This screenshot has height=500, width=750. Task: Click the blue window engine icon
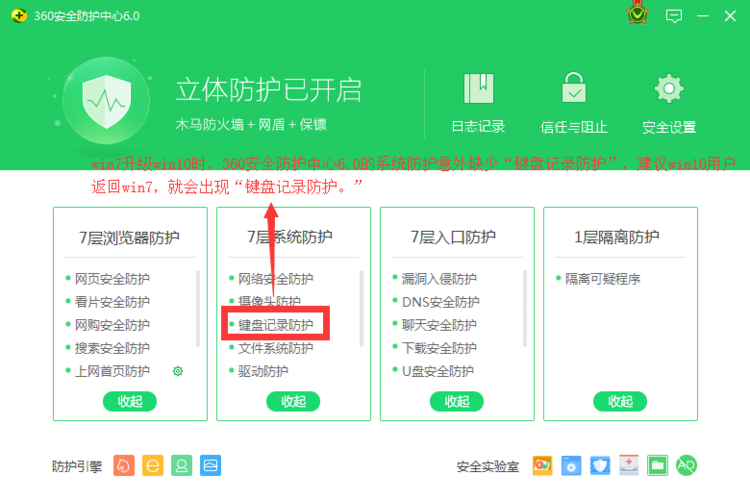coord(210,466)
